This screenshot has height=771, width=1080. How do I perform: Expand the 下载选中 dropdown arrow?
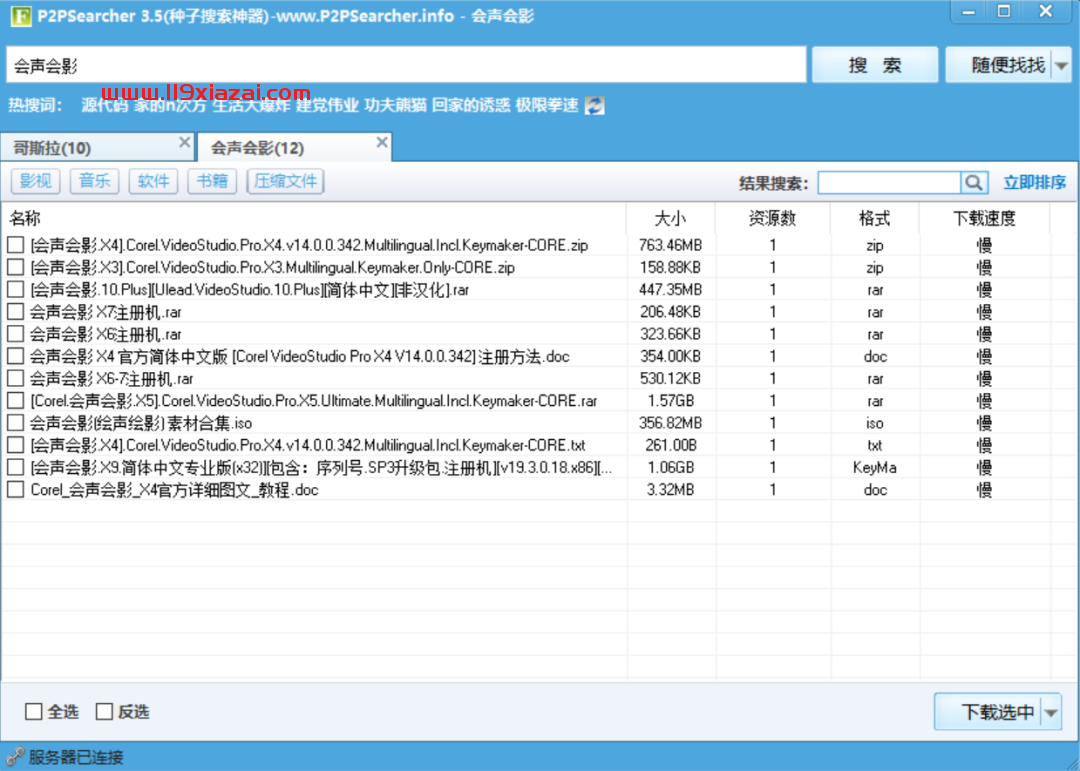pos(1051,712)
